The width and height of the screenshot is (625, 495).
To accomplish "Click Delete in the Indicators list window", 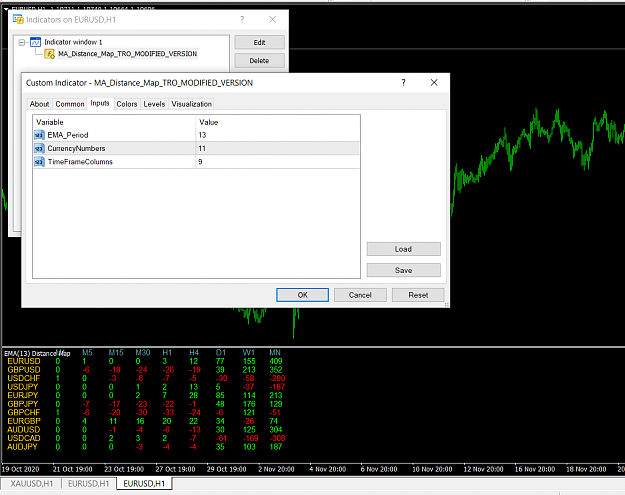I will coord(259,61).
